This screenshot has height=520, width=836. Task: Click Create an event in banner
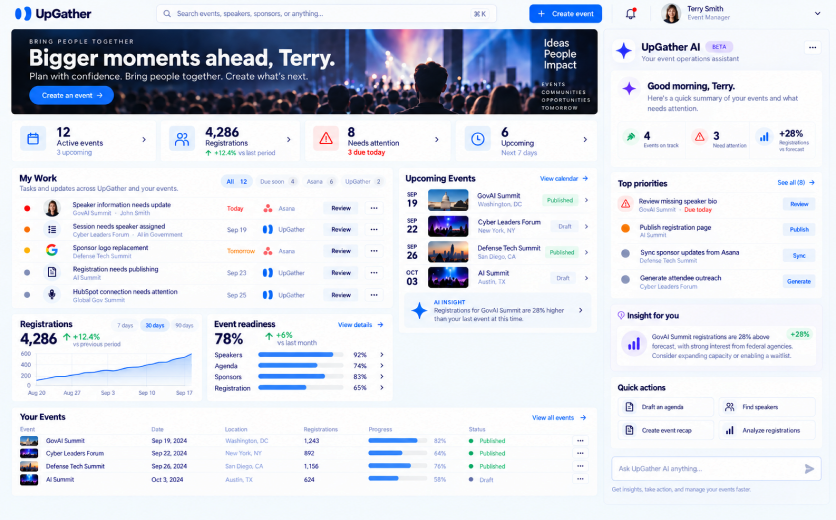tap(71, 95)
